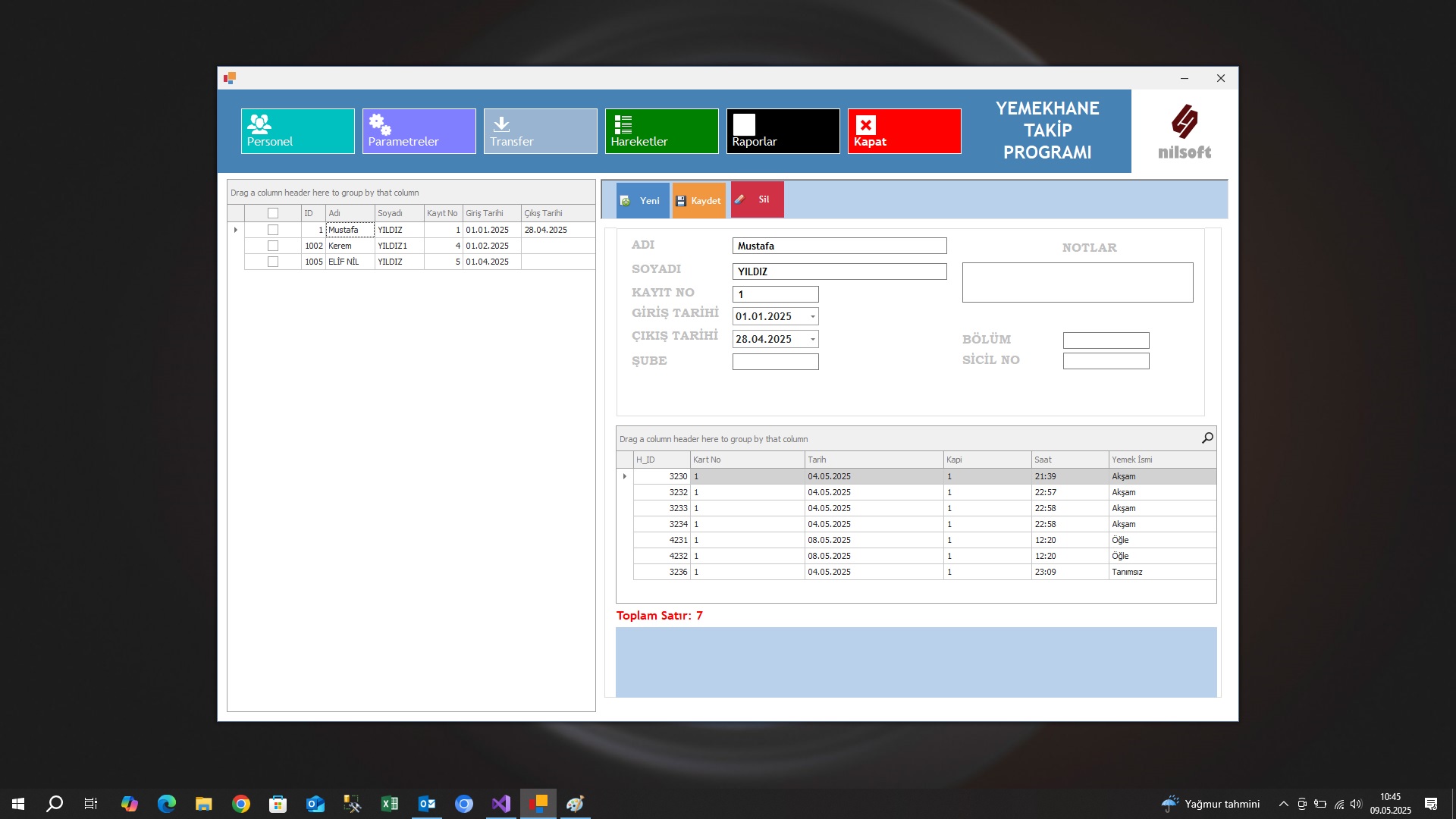Click the Transfer download tile

(x=540, y=131)
